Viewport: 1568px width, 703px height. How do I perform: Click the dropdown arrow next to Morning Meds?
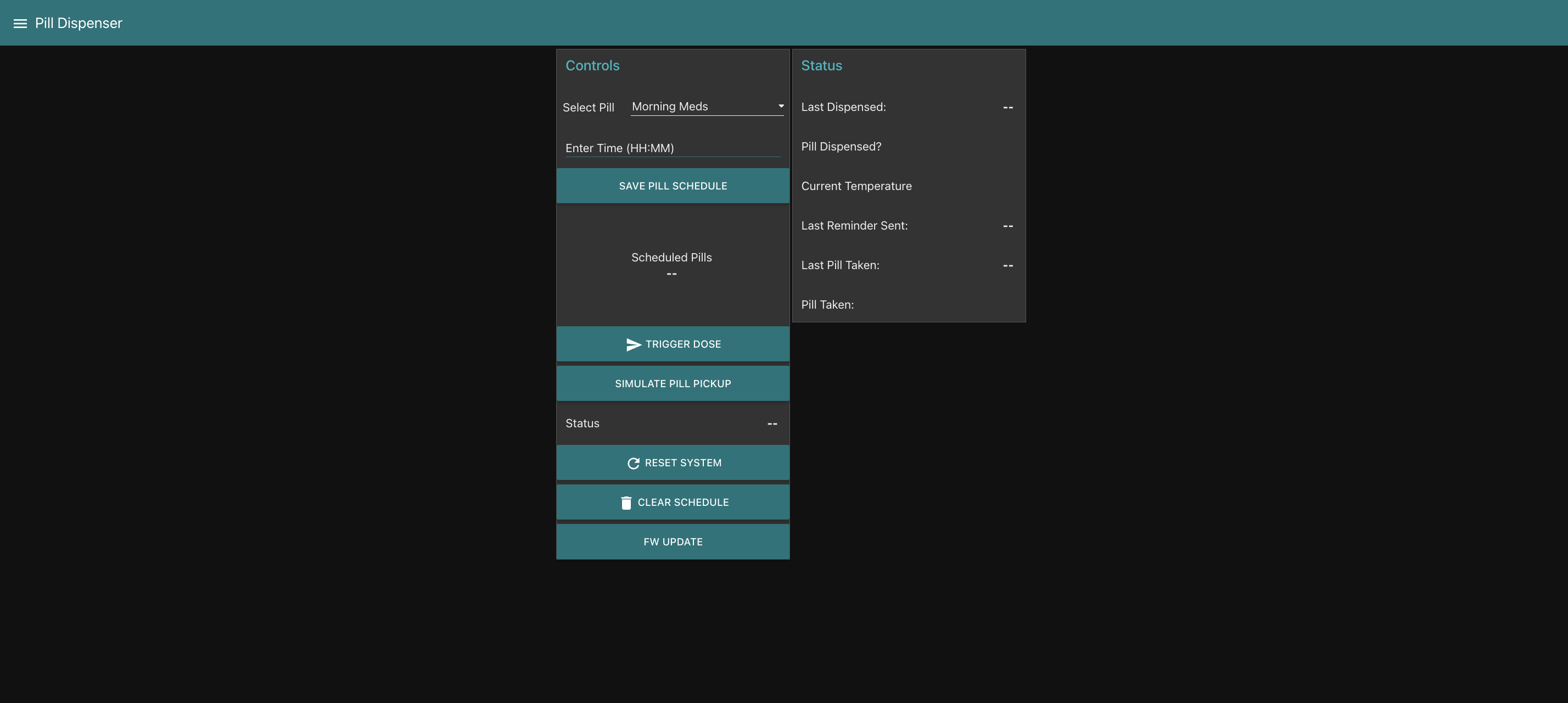pos(780,106)
